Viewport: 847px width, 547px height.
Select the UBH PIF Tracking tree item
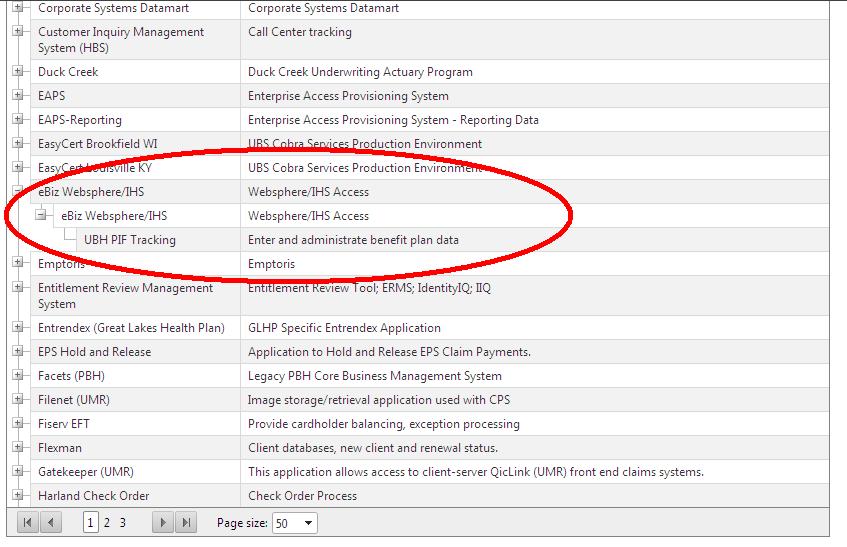point(130,240)
